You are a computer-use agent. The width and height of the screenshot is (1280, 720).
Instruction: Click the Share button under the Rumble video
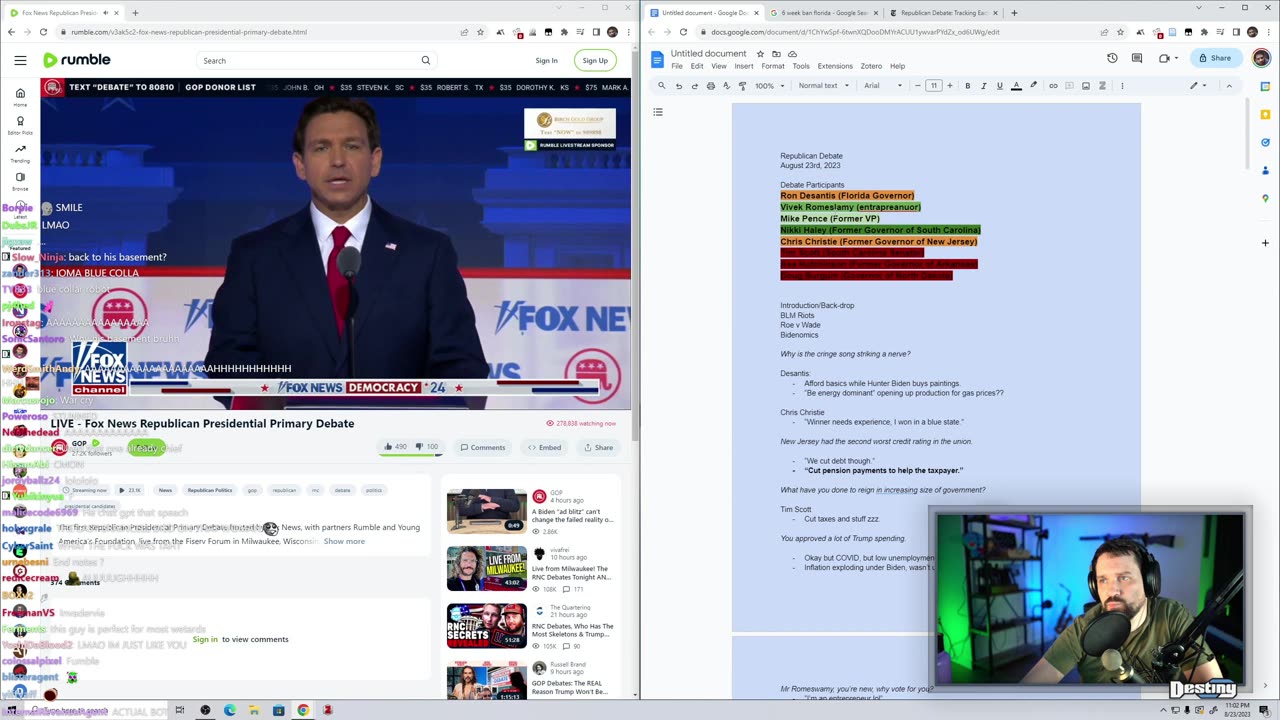click(x=599, y=447)
